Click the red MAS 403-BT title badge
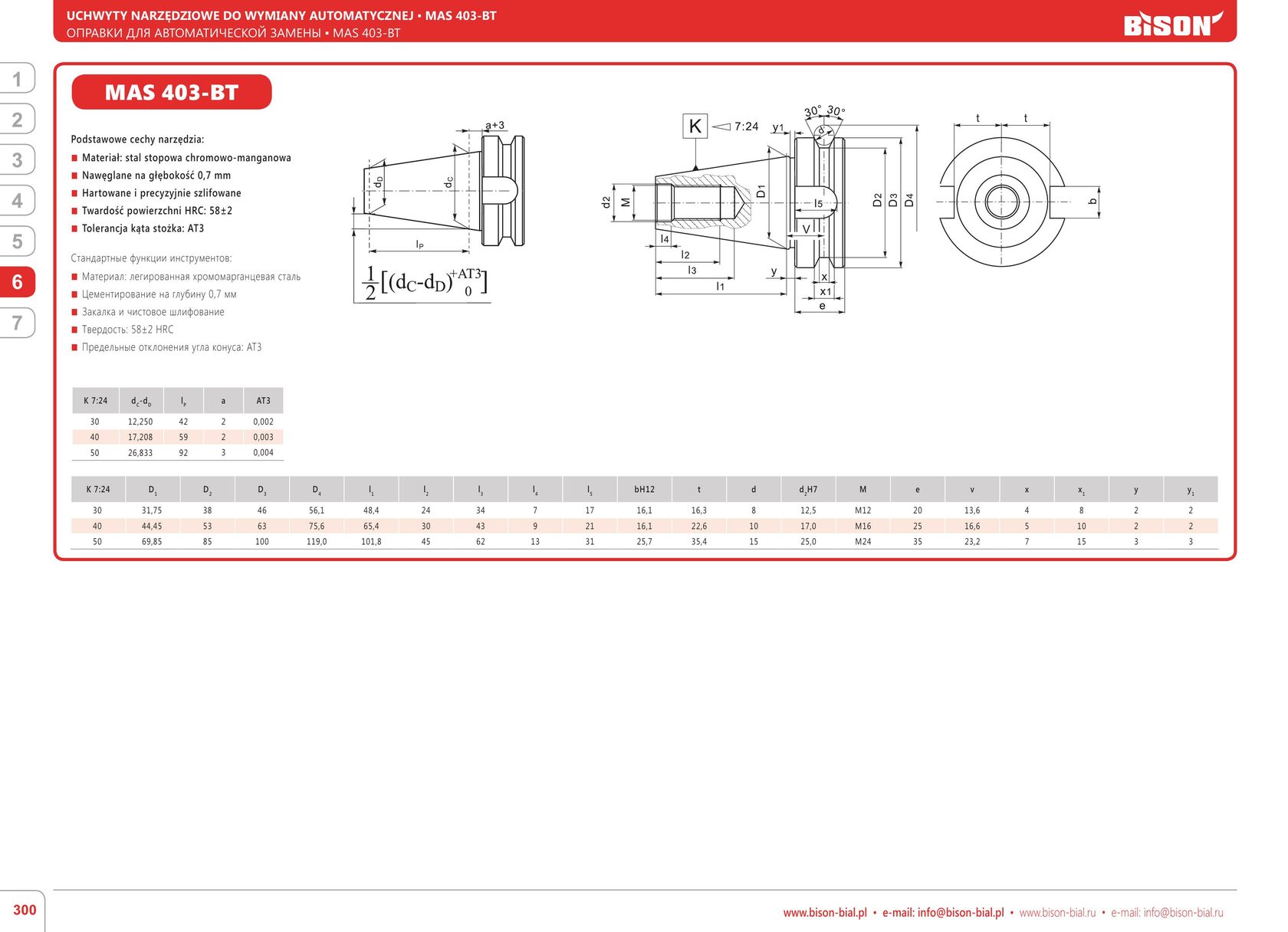The width and height of the screenshot is (1288, 932). 172,92
